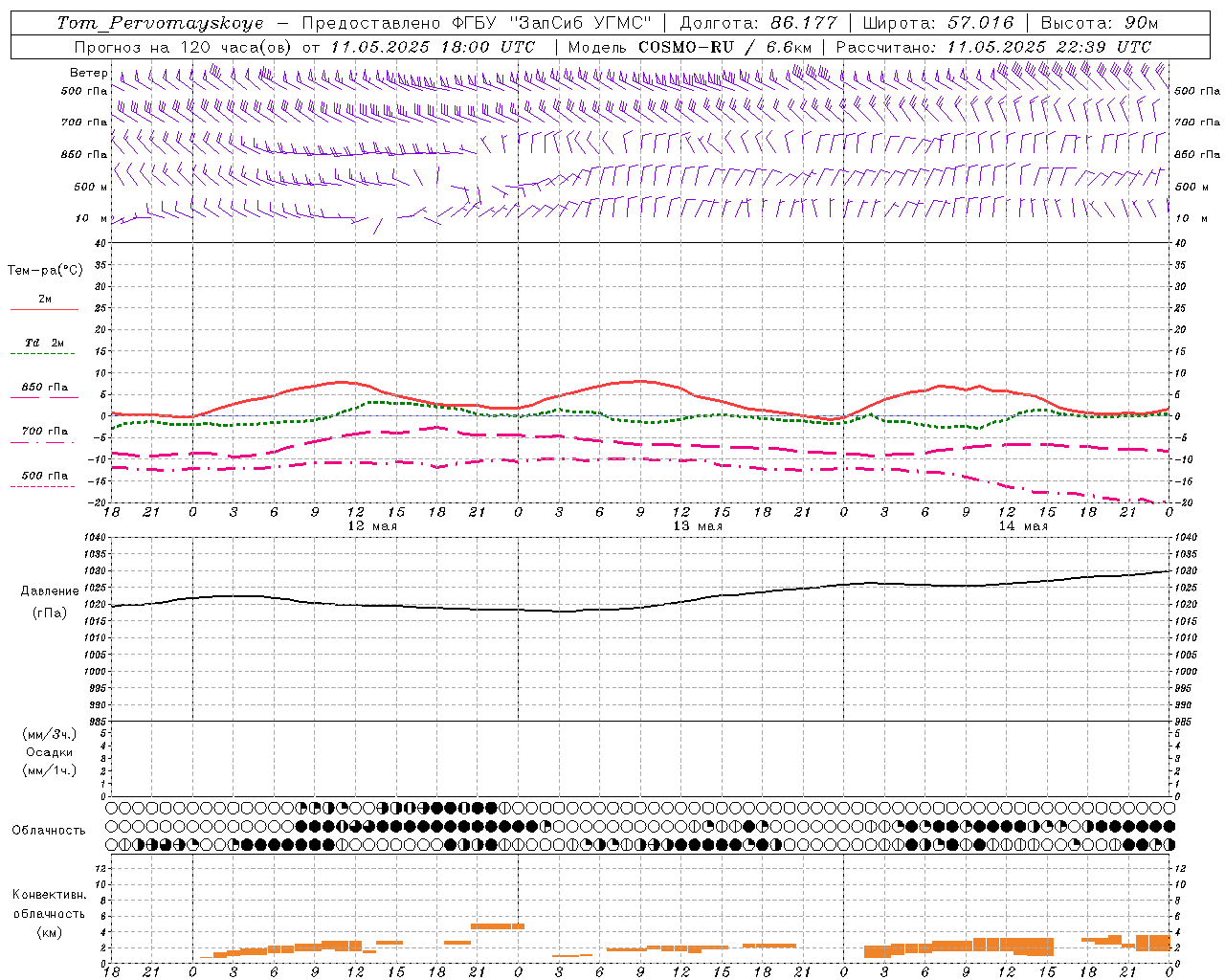Click the text Предоставлено ФГБУ "ЗапСиб УГМС"
The height and width of the screenshot is (980, 1225).
(477, 23)
